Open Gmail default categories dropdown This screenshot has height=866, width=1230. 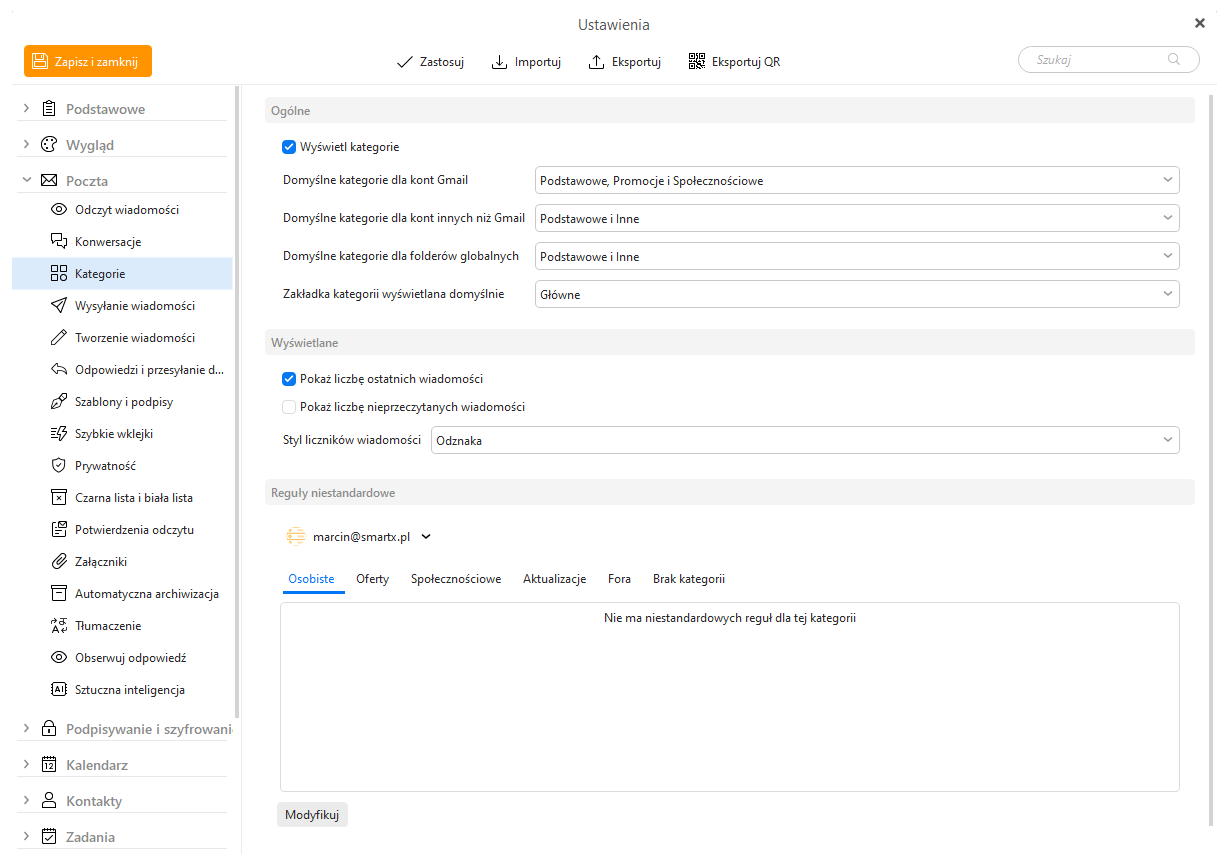[857, 181]
